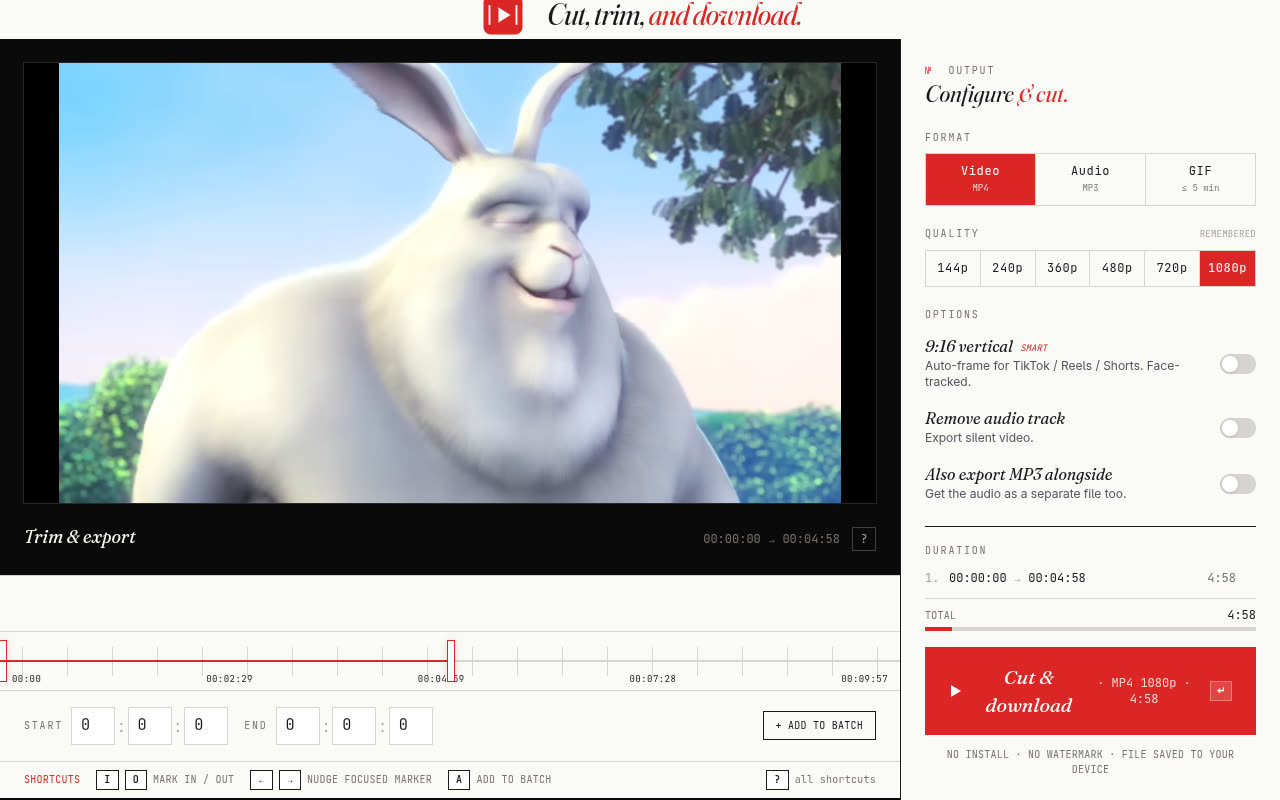Focus the END minutes field
The image size is (1280, 800).
click(x=353, y=726)
